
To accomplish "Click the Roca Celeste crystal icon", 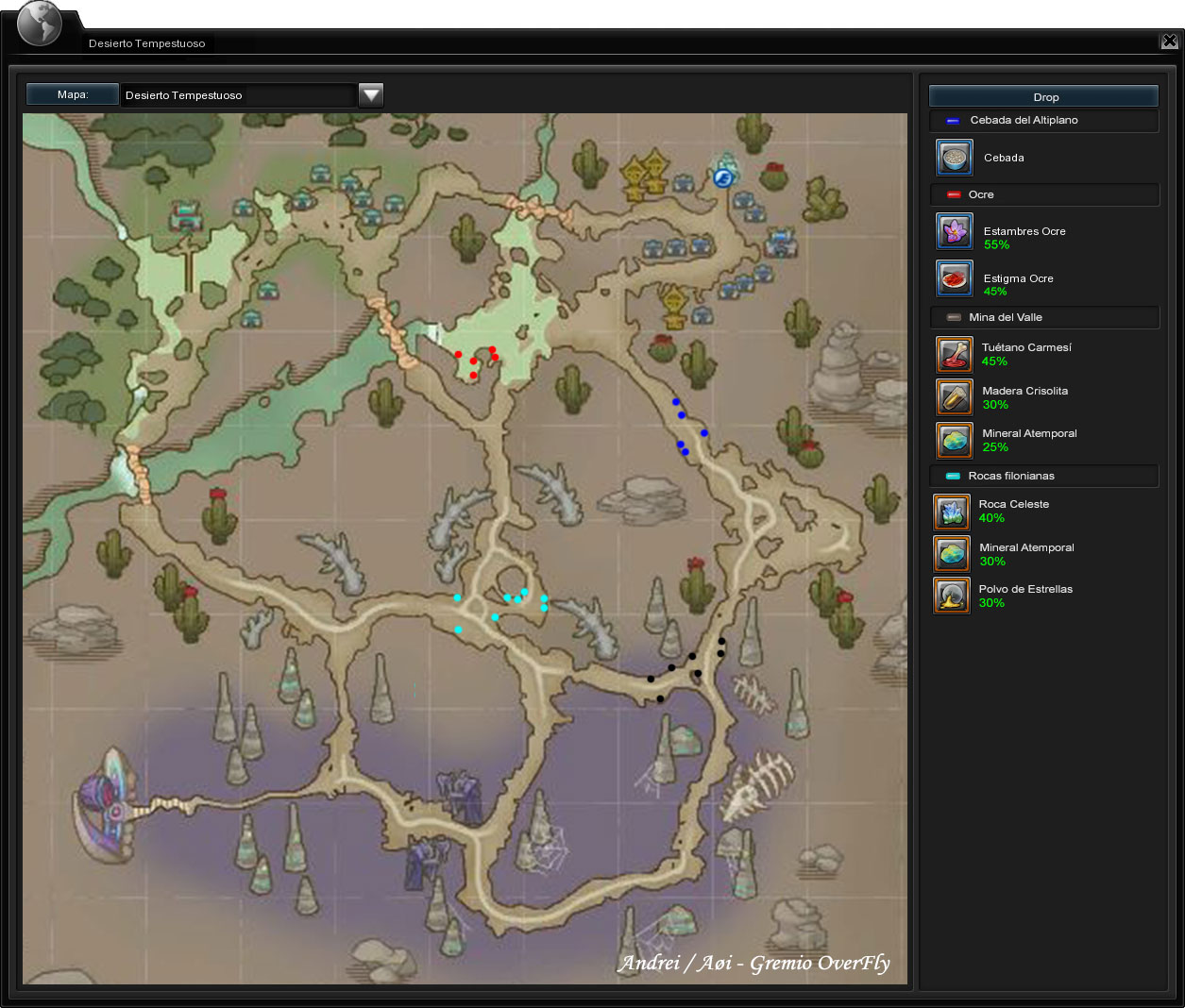I will tap(952, 512).
